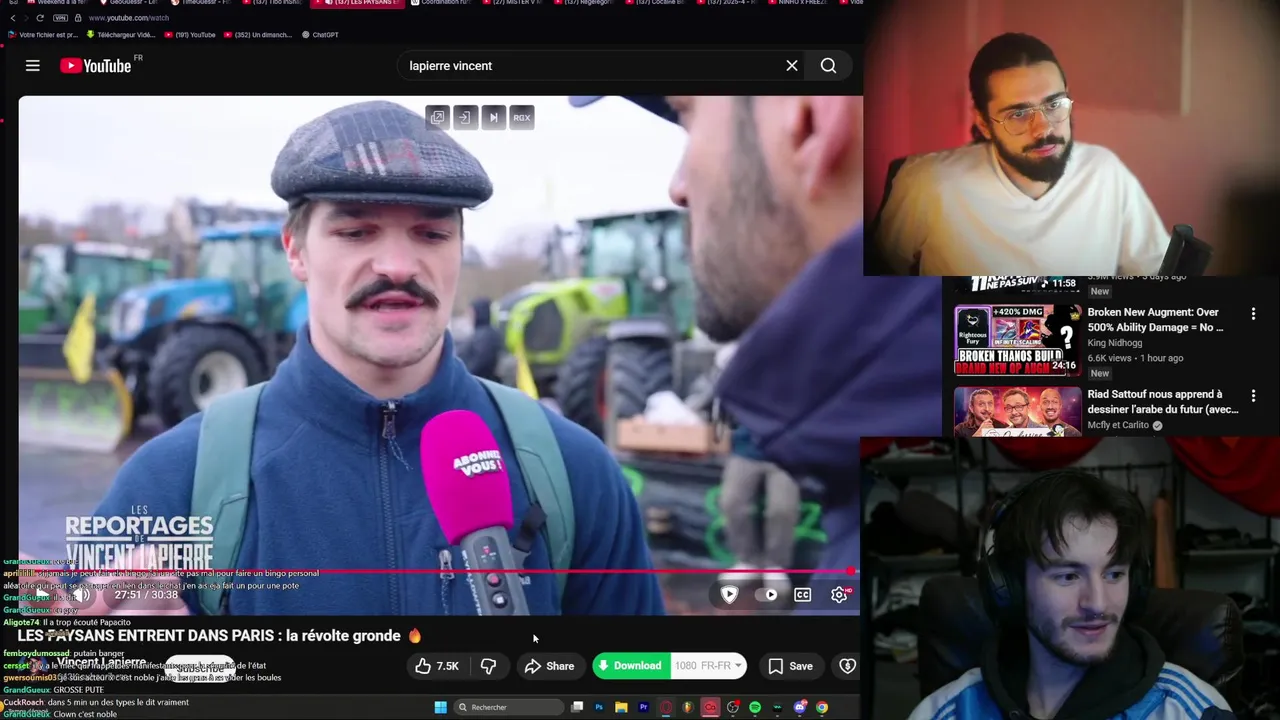Open 'Votre fichier est pr...' bookmark
The image size is (1280, 720).
(43, 35)
